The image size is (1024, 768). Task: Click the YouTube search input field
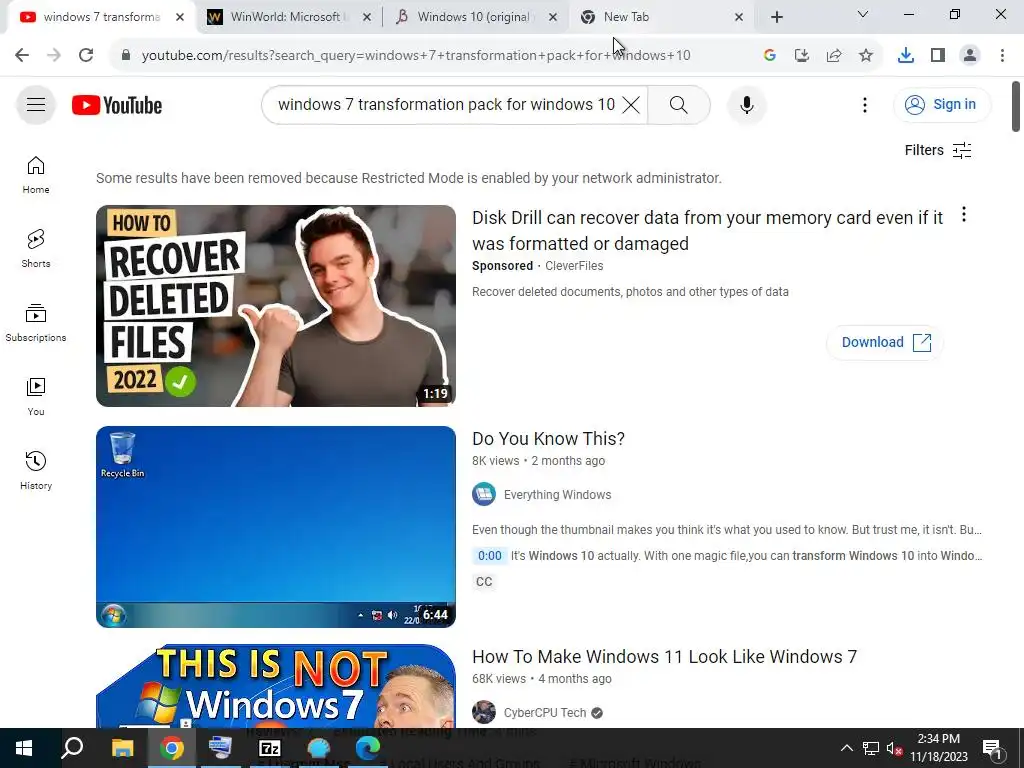[x=446, y=104]
